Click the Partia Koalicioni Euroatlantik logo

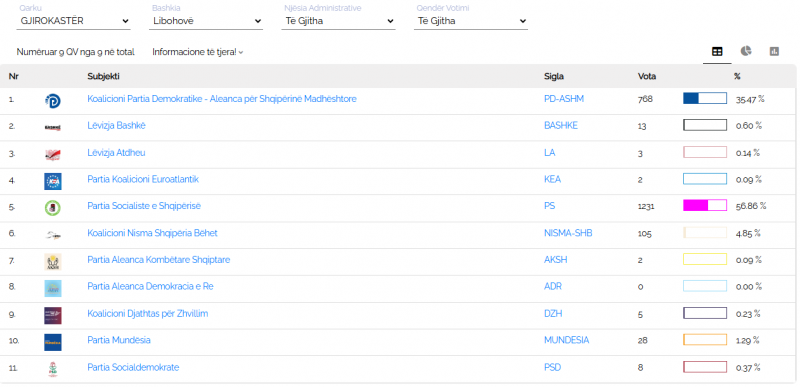(53, 181)
